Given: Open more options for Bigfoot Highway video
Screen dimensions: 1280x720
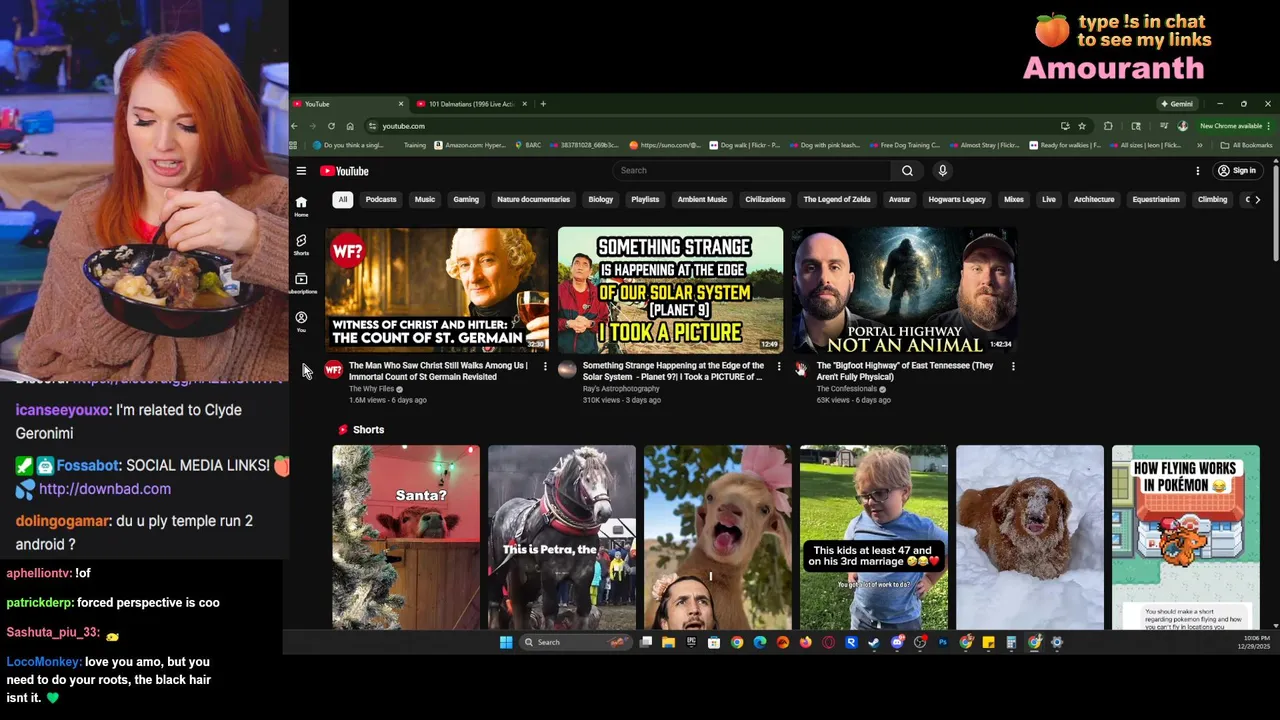Looking at the screenshot, I should click(1013, 367).
